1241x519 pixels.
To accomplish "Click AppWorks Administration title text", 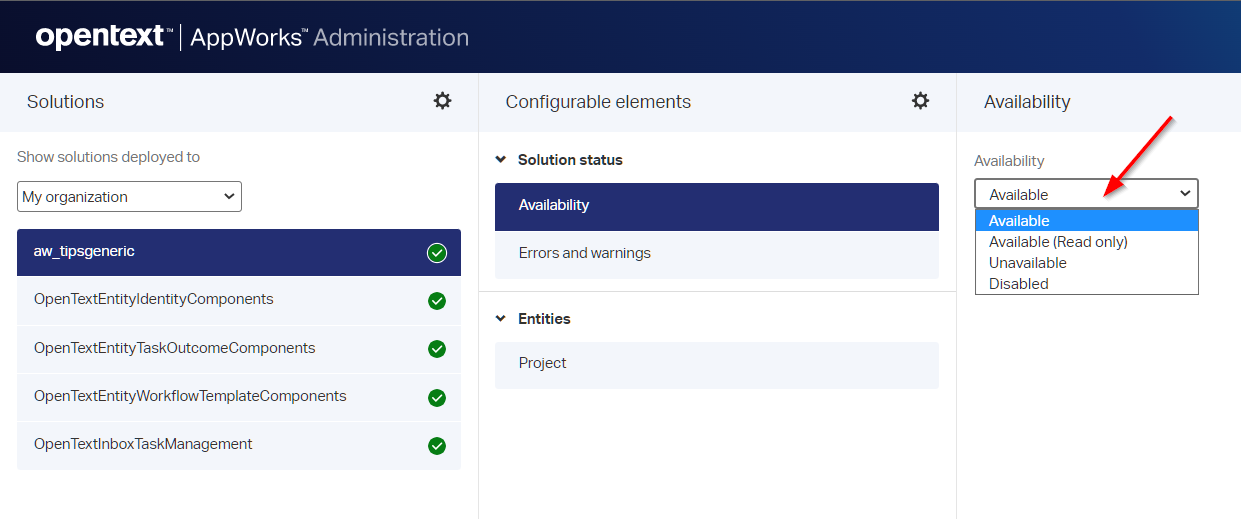I will tap(329, 38).
